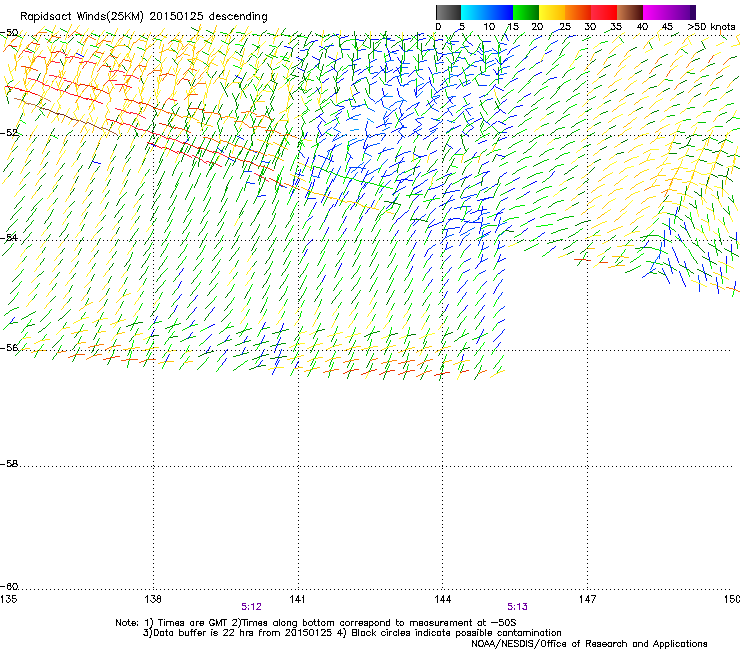Click the gray 0-5 knots legend swatch
The height and width of the screenshot is (650, 740).
coord(448,12)
